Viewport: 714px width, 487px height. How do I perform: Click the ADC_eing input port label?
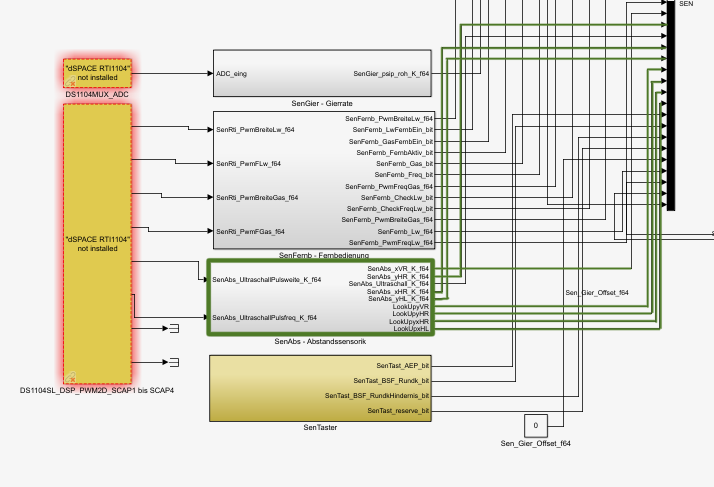pyautogui.click(x=232, y=73)
